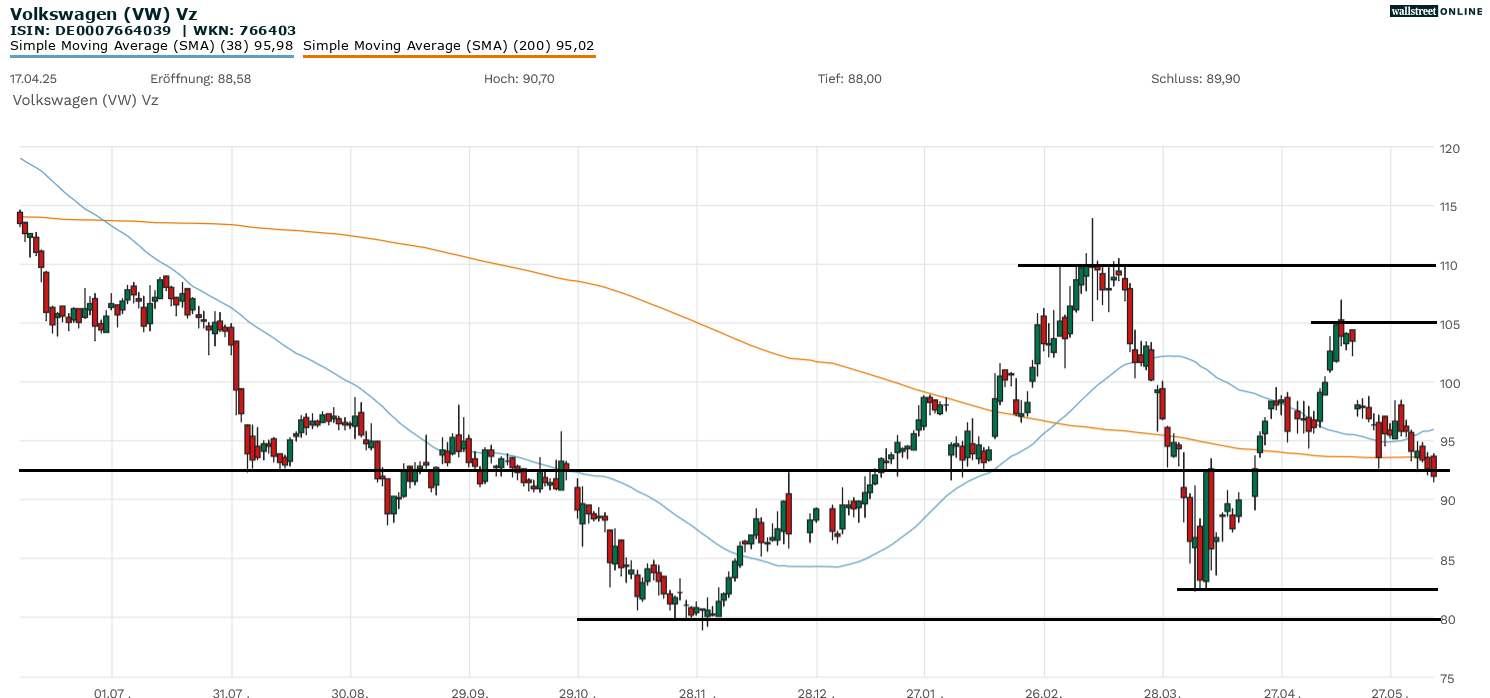Click the Volkswagen (VW) Vz series label

(x=85, y=100)
